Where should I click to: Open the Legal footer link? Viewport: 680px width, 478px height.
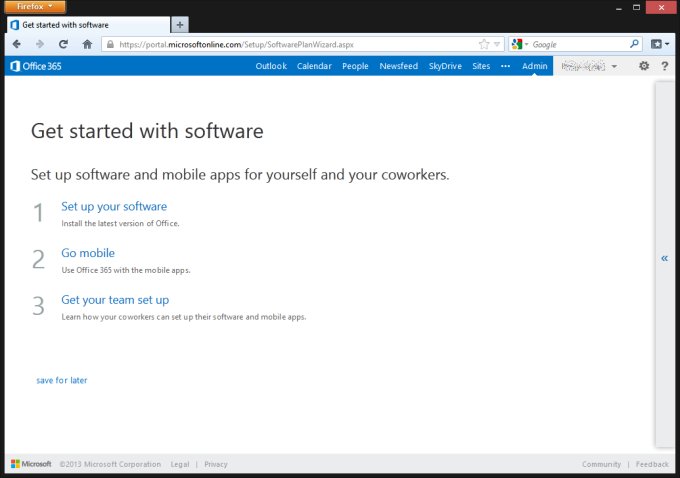(180, 464)
